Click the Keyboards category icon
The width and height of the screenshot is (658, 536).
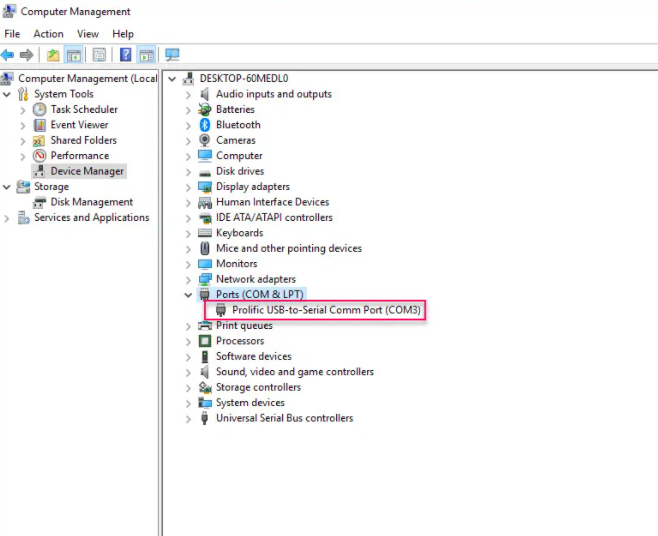(x=205, y=233)
